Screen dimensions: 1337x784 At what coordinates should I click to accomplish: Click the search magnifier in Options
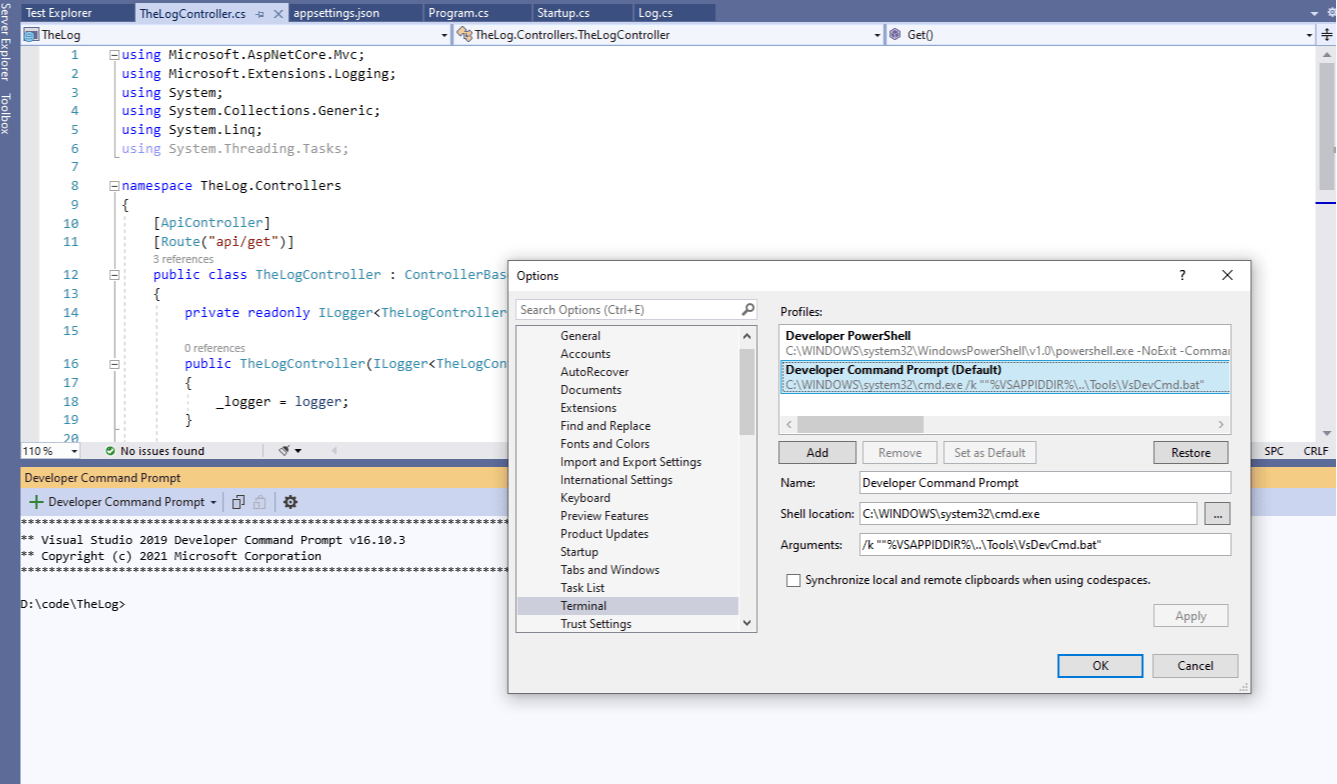(748, 310)
